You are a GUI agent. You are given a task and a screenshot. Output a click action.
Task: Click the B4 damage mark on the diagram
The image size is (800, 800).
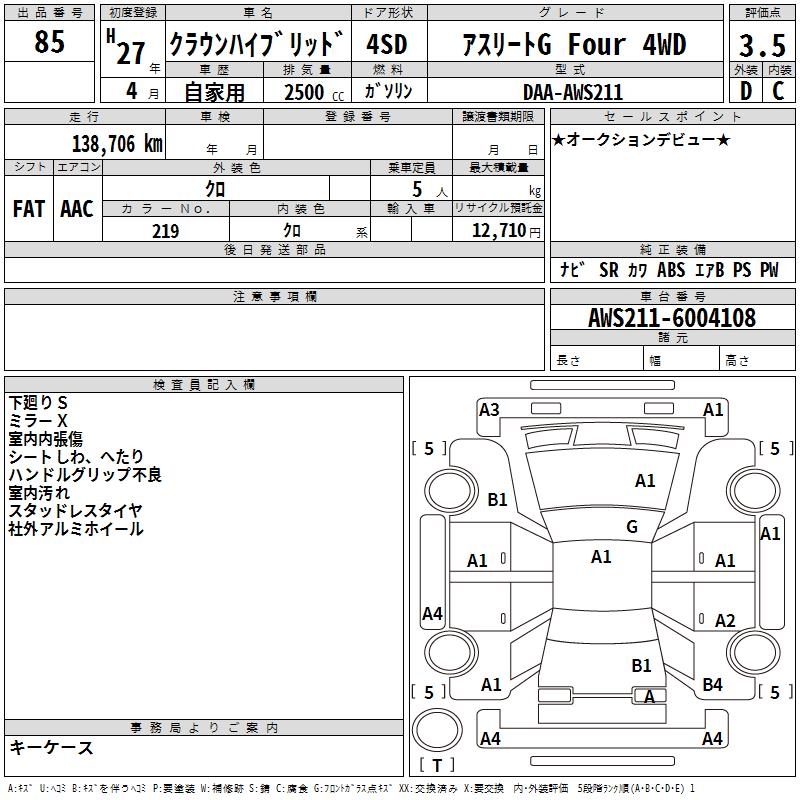(x=712, y=685)
